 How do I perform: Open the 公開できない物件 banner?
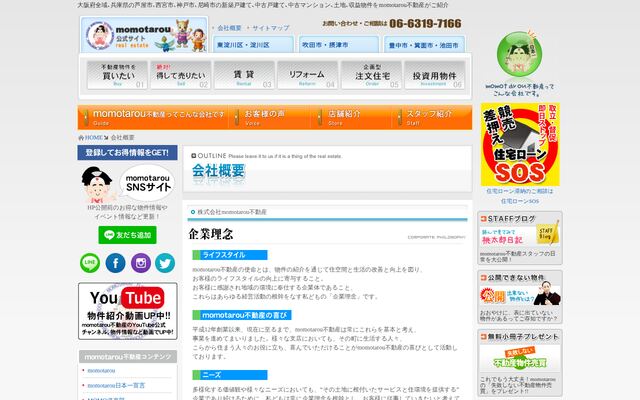click(520, 297)
